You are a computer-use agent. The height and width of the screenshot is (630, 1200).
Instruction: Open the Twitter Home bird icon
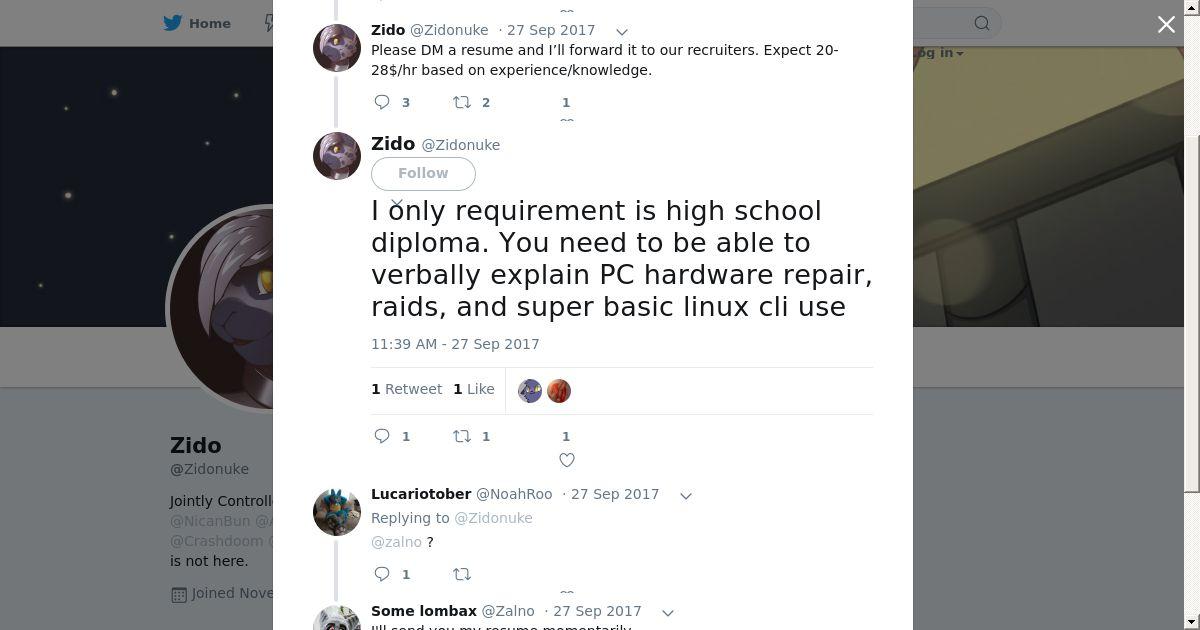point(173,23)
